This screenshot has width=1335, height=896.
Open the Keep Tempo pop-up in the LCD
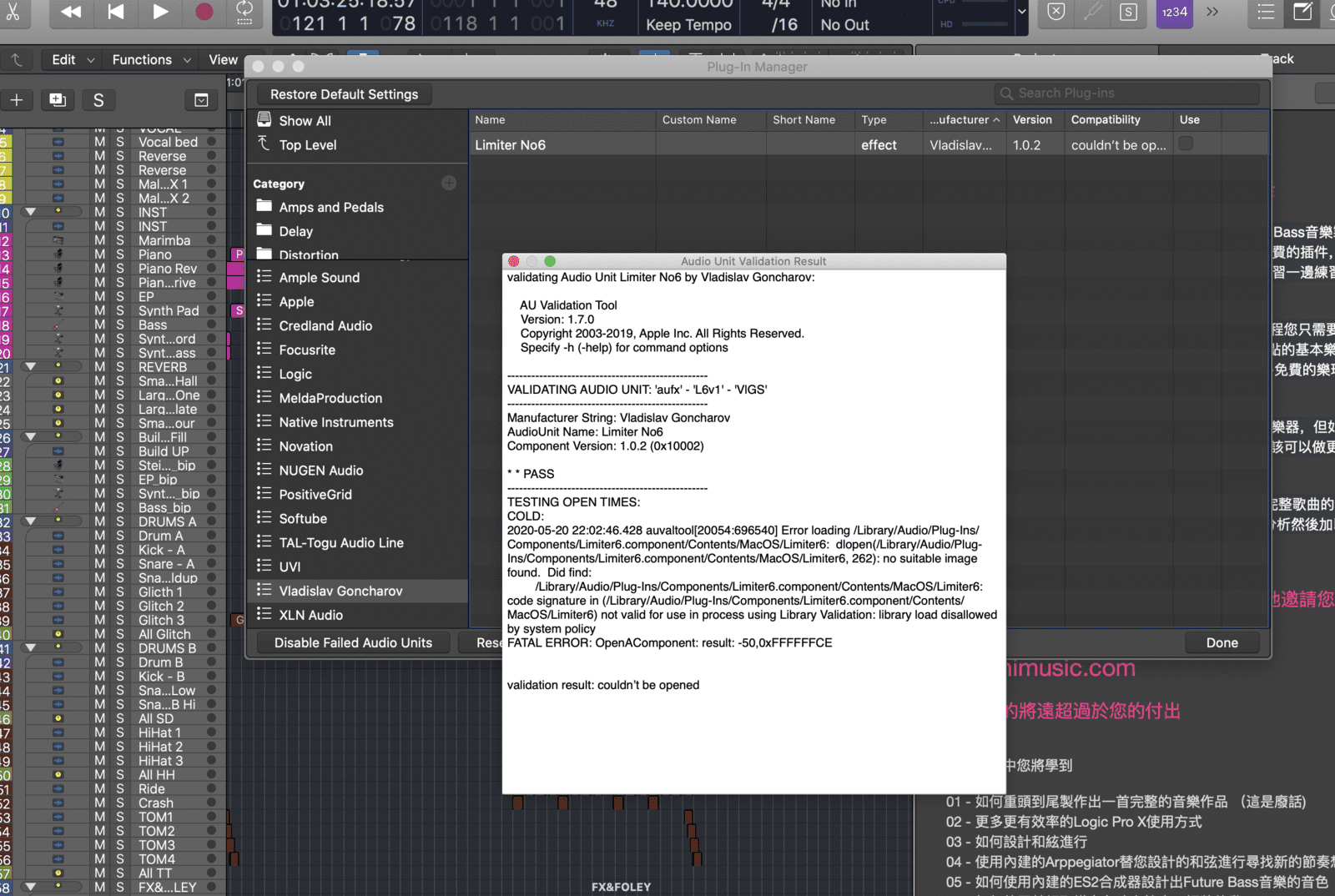688,24
